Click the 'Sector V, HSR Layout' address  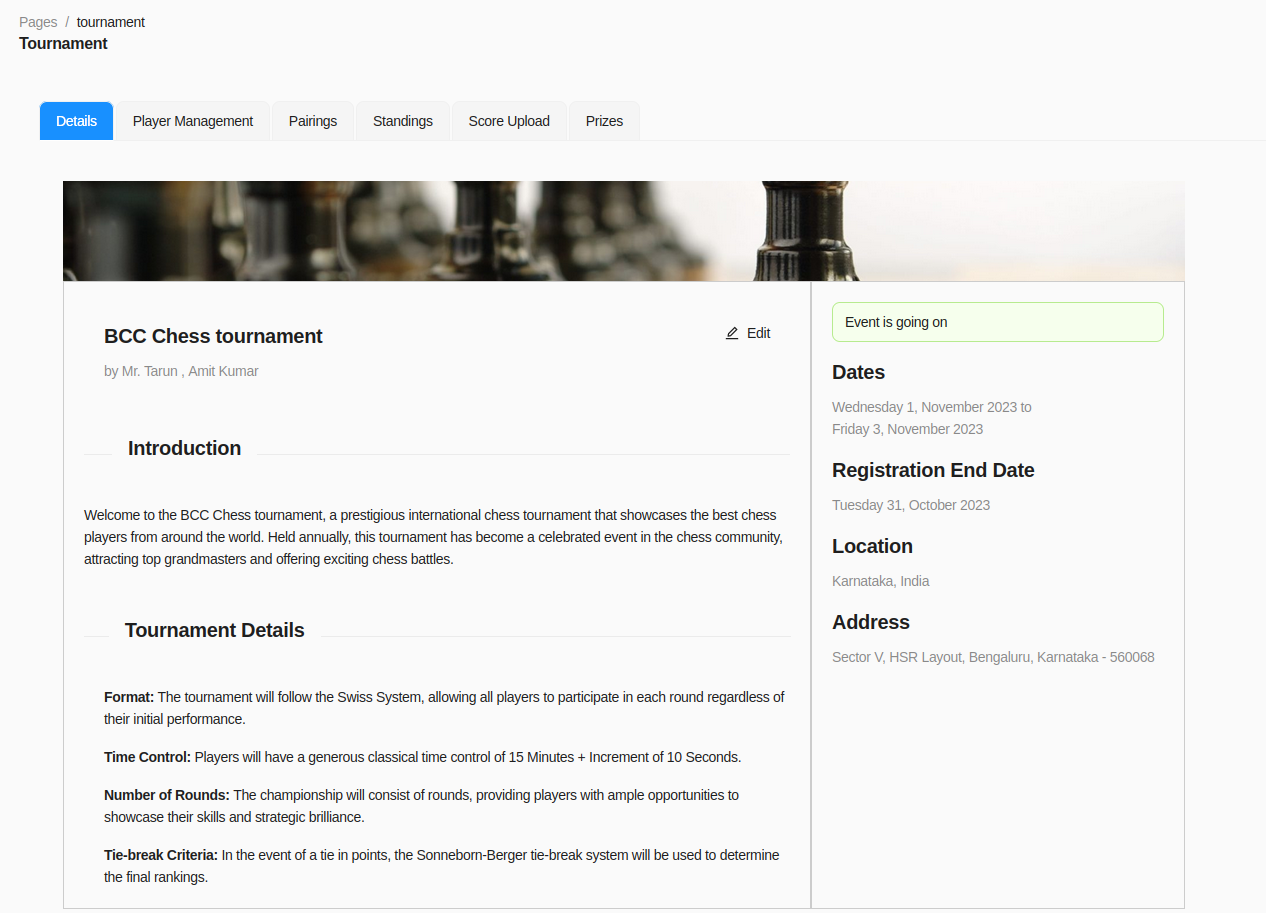click(x=993, y=657)
